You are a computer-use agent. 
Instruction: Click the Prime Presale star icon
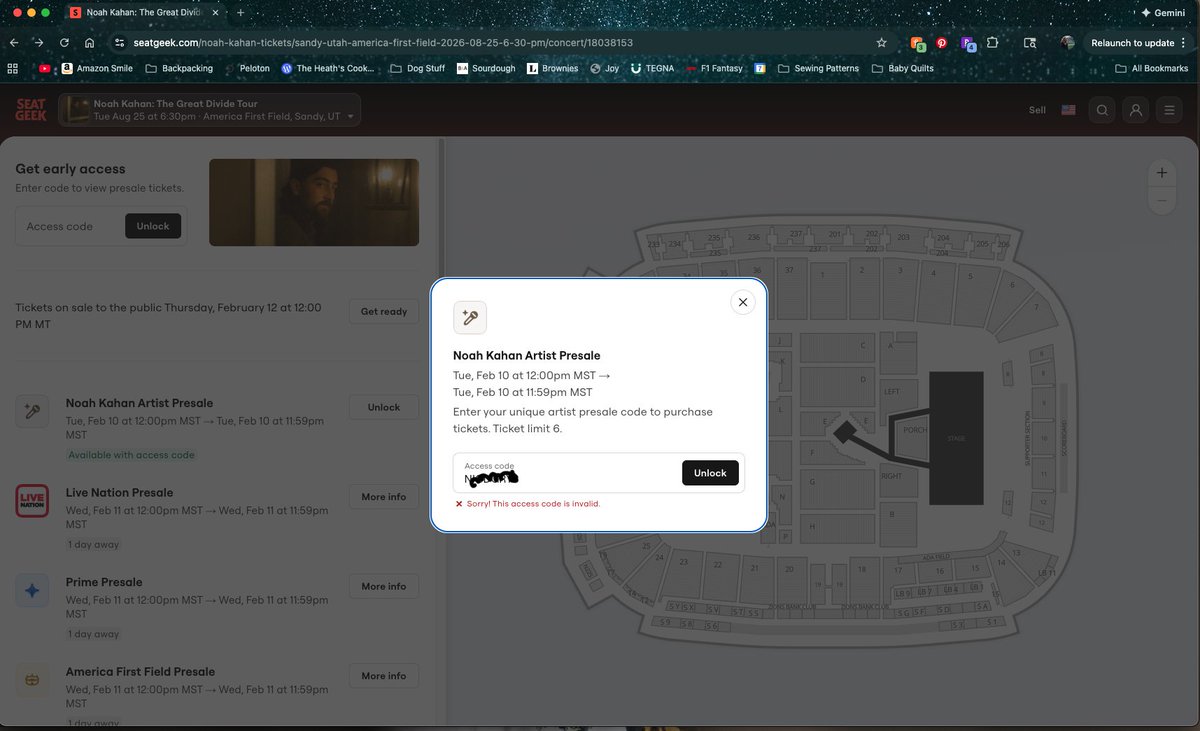pyautogui.click(x=32, y=591)
